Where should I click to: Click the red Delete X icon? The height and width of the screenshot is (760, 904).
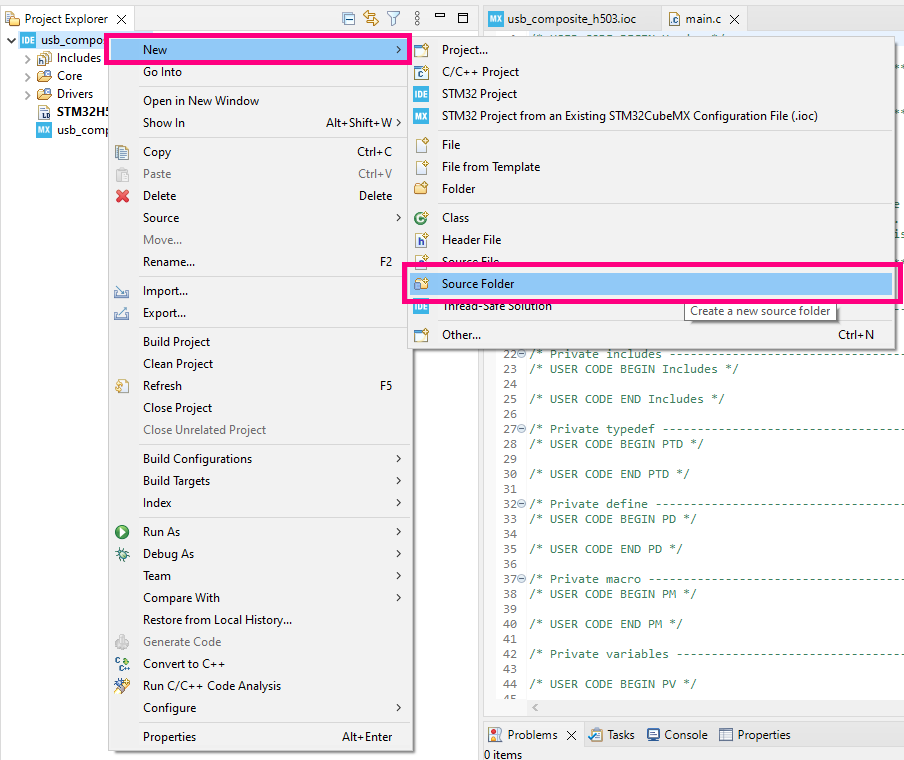(122, 196)
